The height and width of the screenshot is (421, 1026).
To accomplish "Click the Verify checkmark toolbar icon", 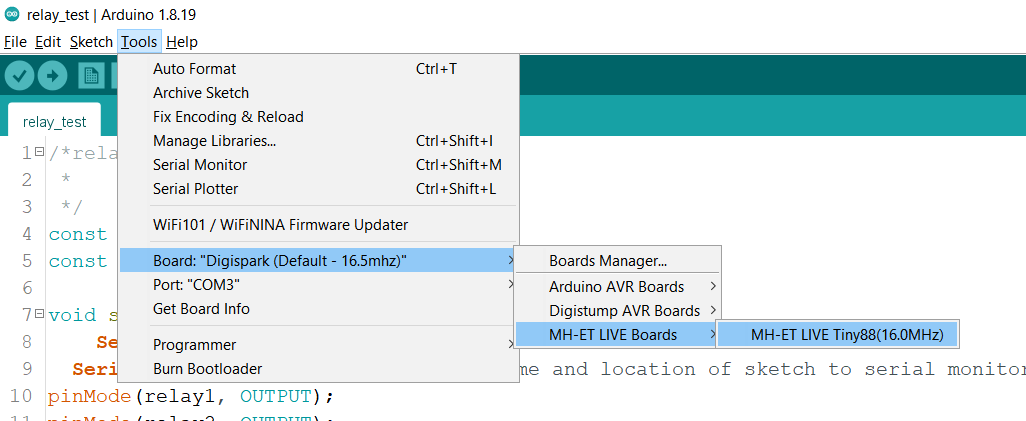I will click(20, 76).
